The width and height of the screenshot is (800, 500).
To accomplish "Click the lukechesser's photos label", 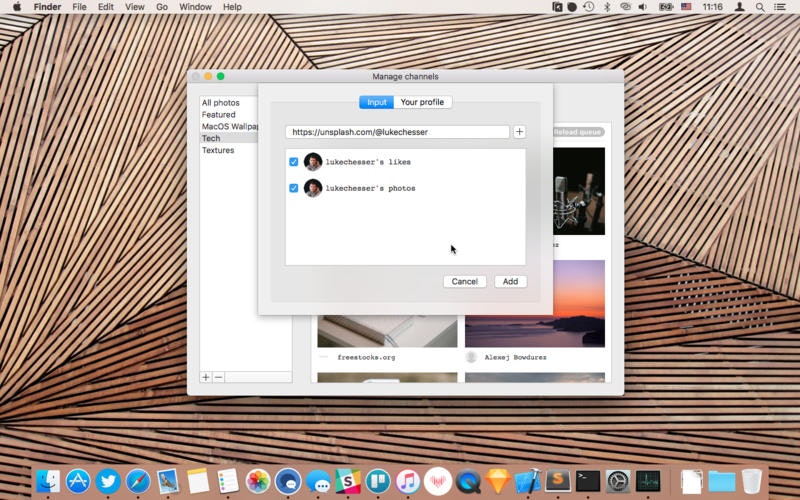I will 370,188.
